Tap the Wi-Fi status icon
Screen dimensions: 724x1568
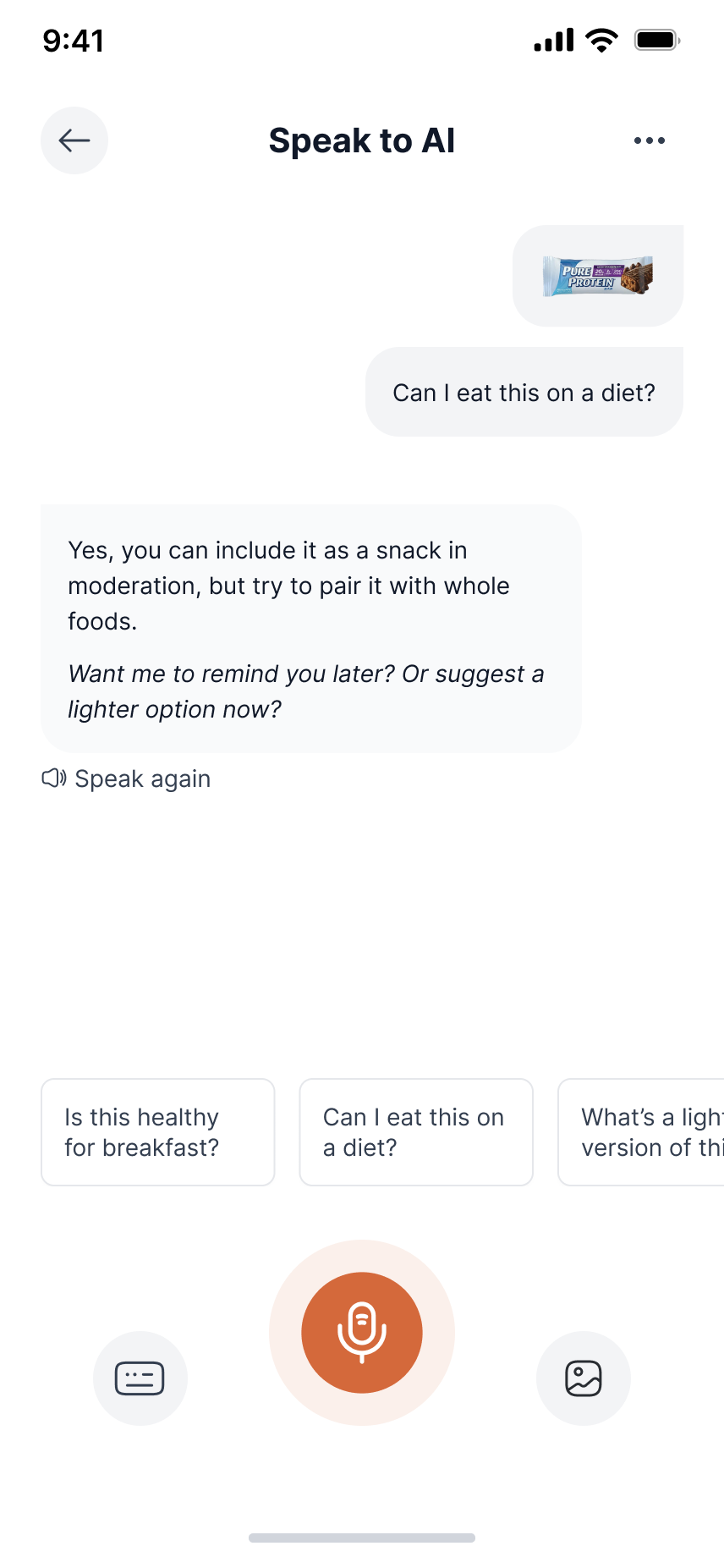click(x=601, y=41)
